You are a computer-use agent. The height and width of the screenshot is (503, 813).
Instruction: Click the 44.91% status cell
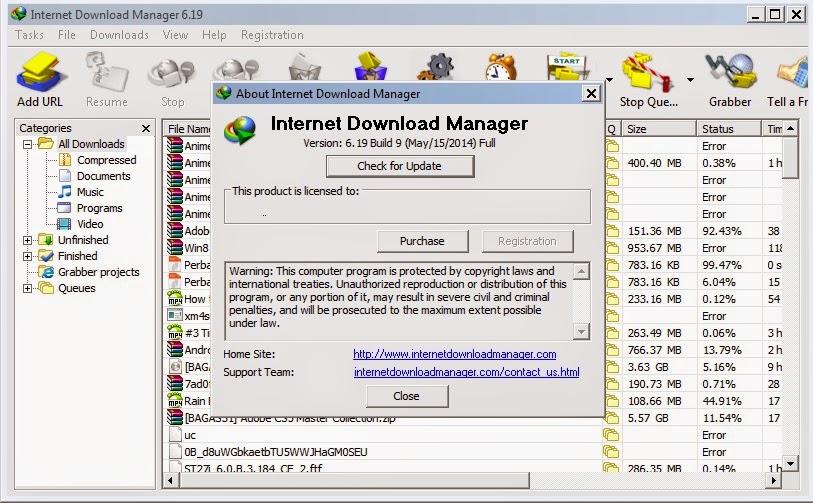coord(722,401)
